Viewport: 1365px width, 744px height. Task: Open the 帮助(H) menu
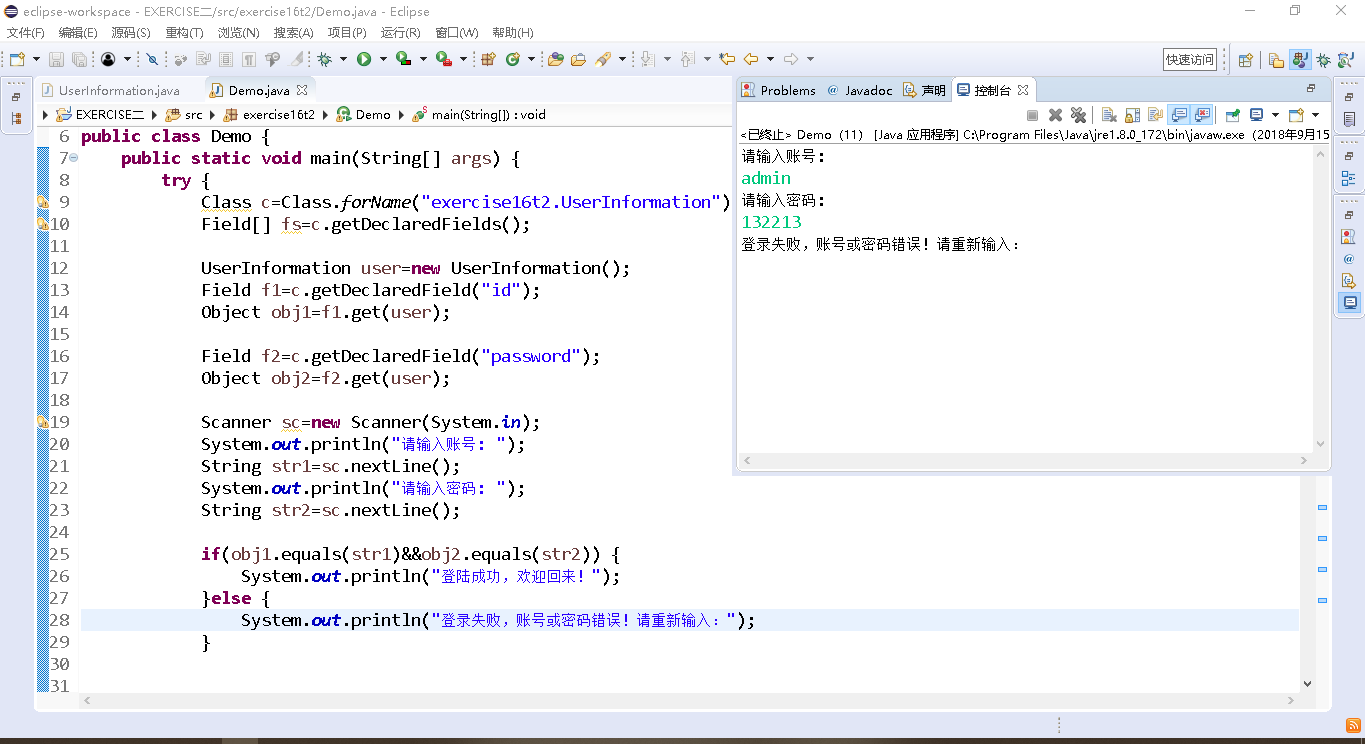click(x=513, y=33)
